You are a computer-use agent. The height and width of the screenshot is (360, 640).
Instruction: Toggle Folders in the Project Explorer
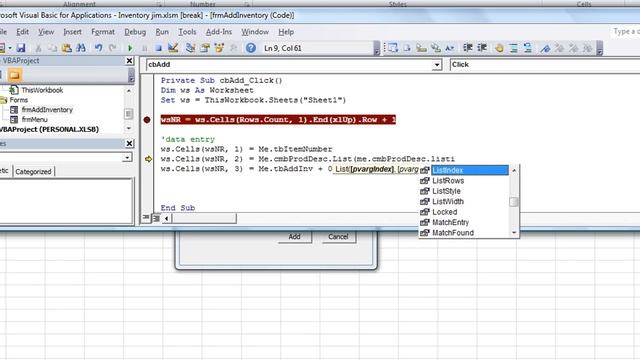tap(14, 75)
